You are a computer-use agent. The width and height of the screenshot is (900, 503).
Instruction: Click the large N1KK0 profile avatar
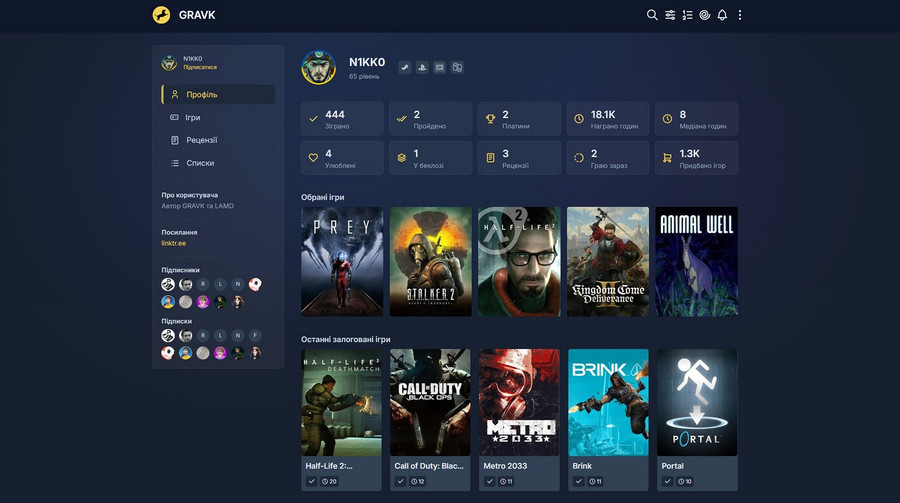coord(319,67)
